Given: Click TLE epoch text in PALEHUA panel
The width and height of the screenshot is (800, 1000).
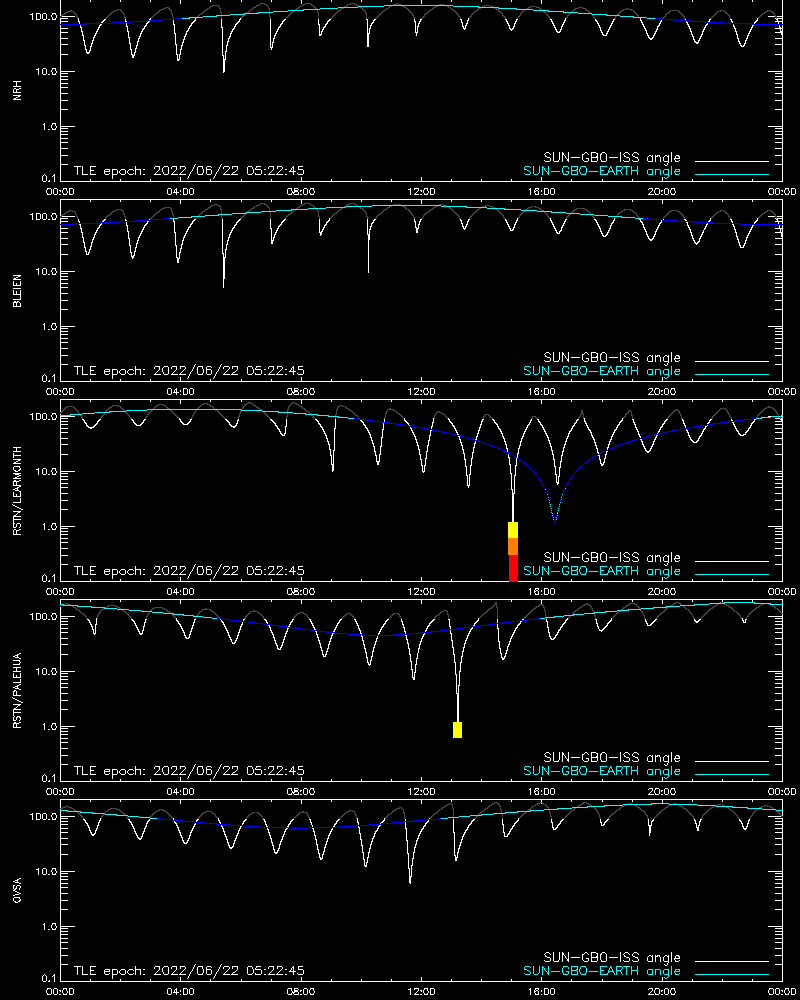Looking at the screenshot, I should [x=189, y=770].
